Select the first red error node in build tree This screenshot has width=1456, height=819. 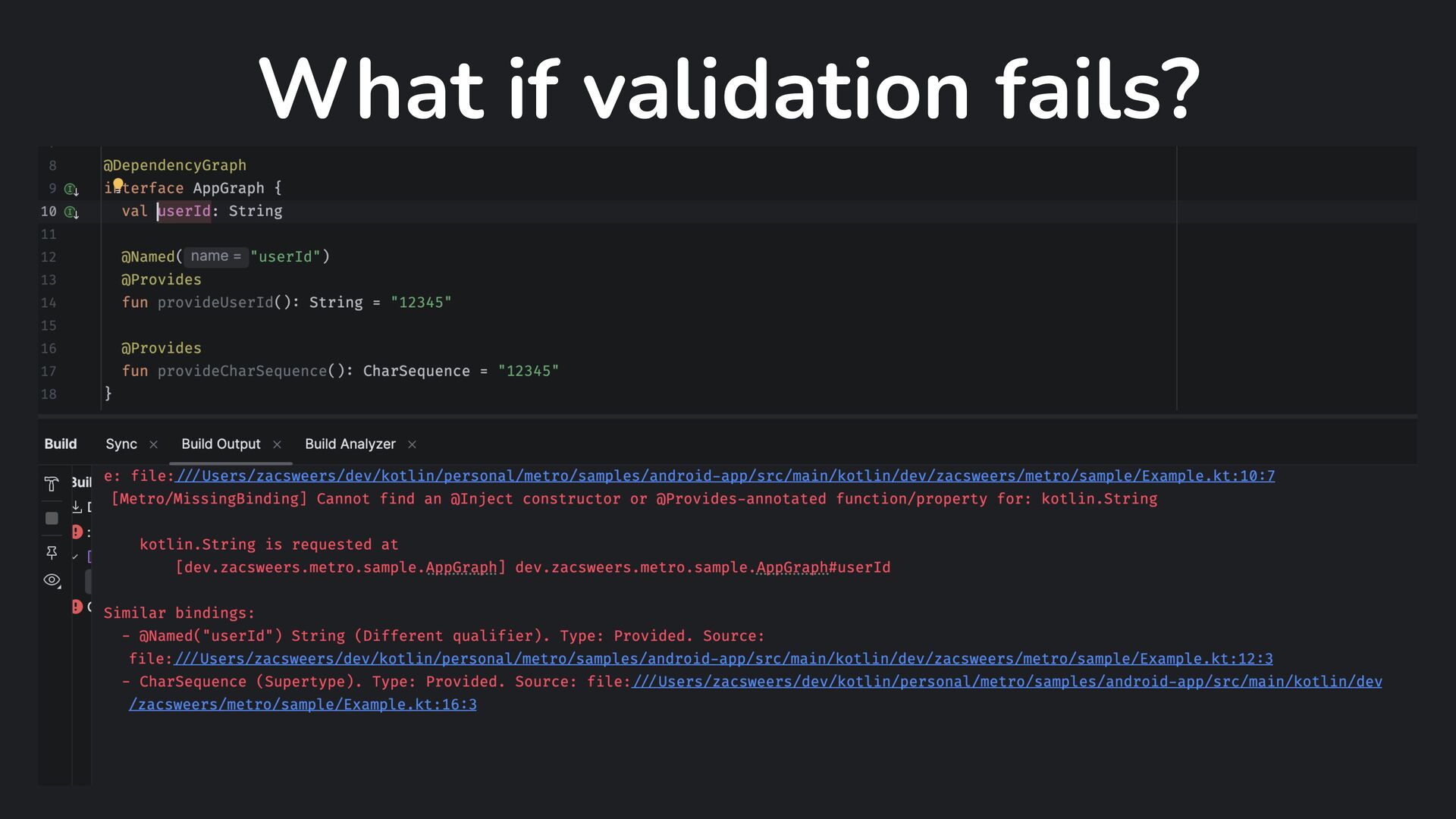click(x=77, y=532)
